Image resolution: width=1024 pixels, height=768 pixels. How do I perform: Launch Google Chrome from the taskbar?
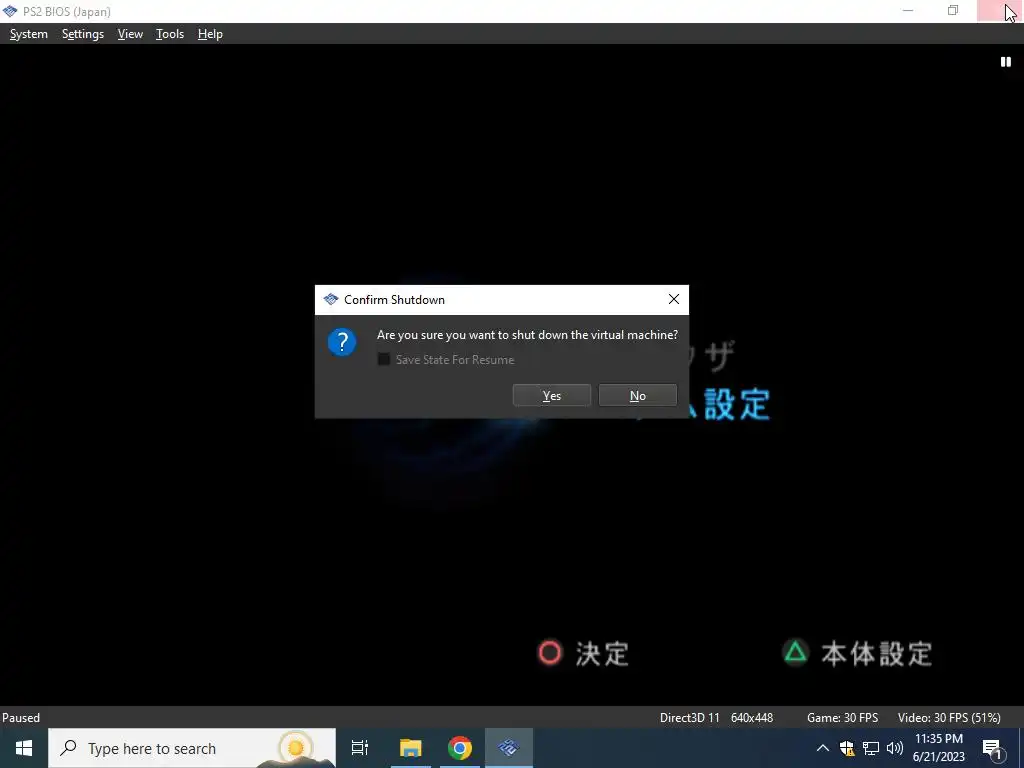460,748
